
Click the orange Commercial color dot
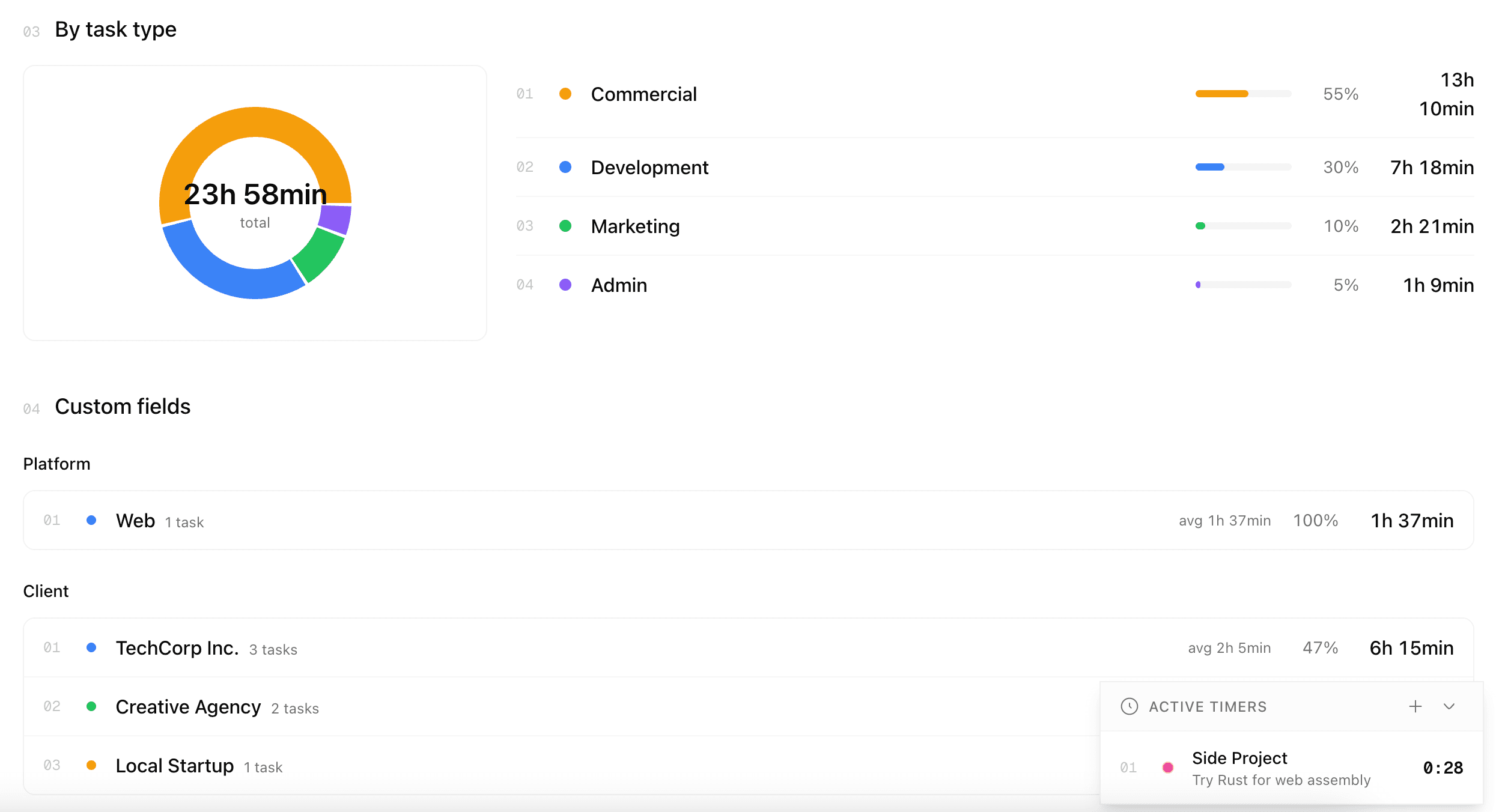tap(565, 94)
